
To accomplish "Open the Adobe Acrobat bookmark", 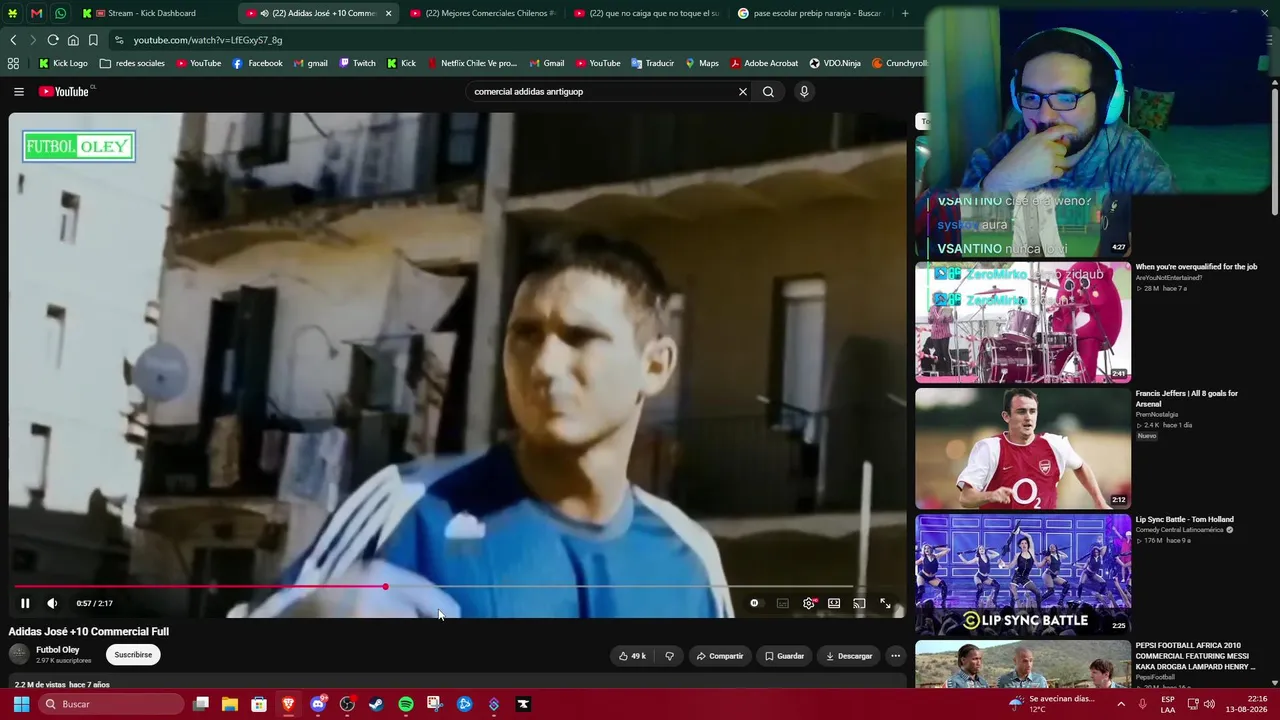I will tap(764, 63).
